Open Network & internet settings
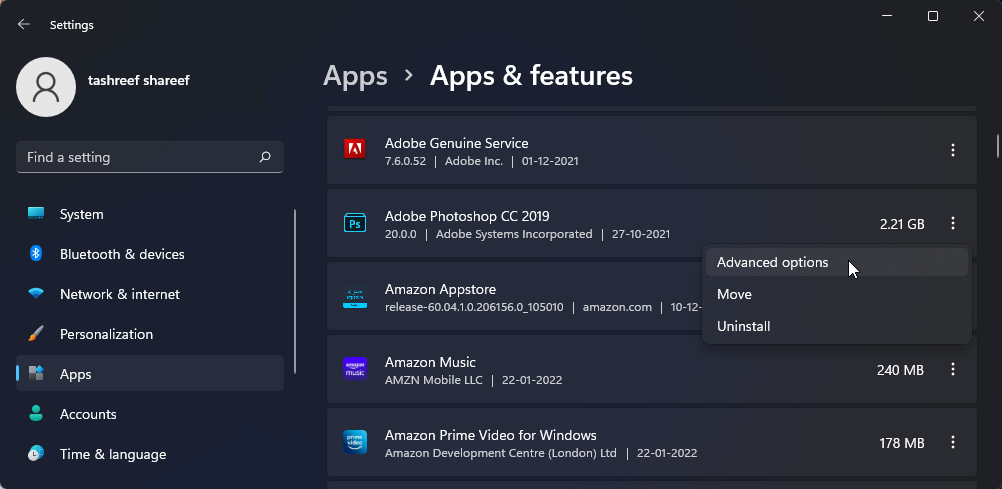The height and width of the screenshot is (489, 1002). click(150, 295)
